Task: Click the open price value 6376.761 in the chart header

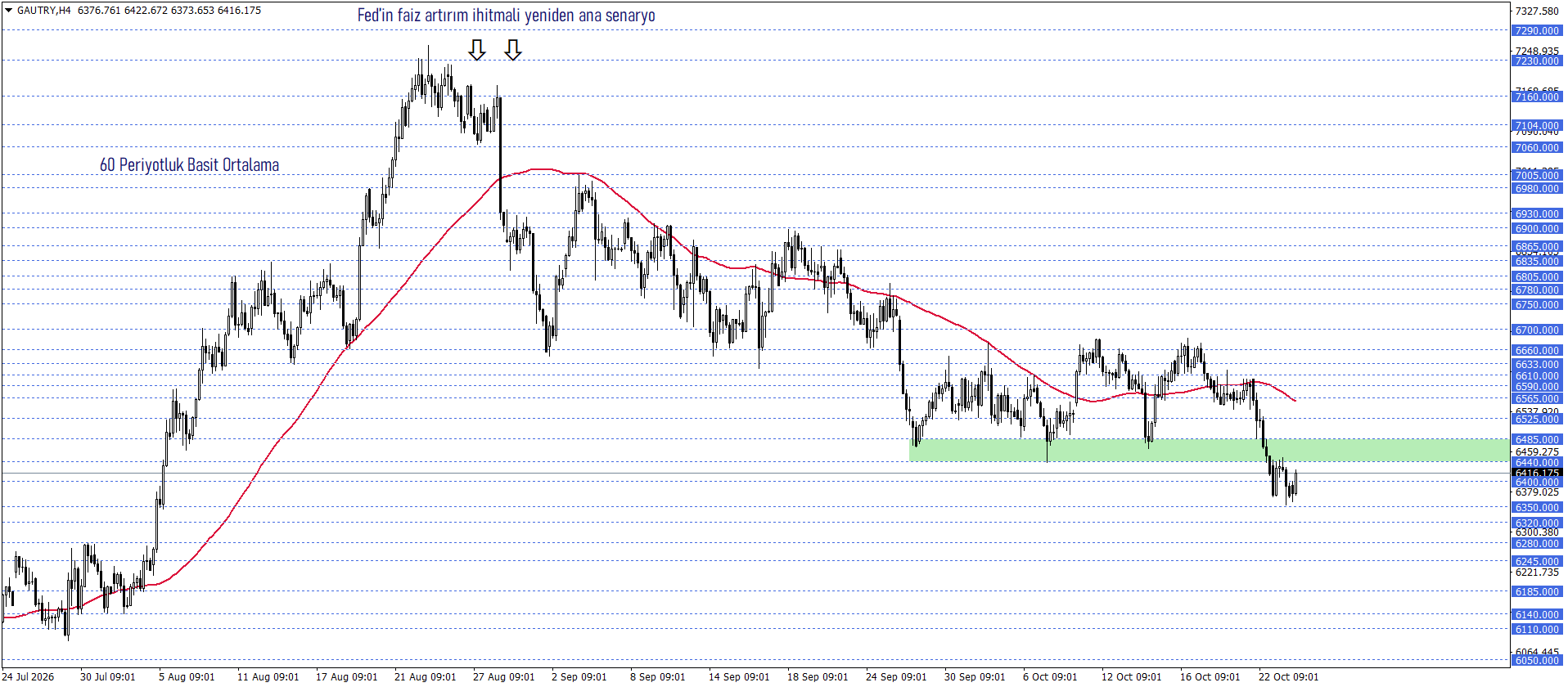Action: click(99, 11)
